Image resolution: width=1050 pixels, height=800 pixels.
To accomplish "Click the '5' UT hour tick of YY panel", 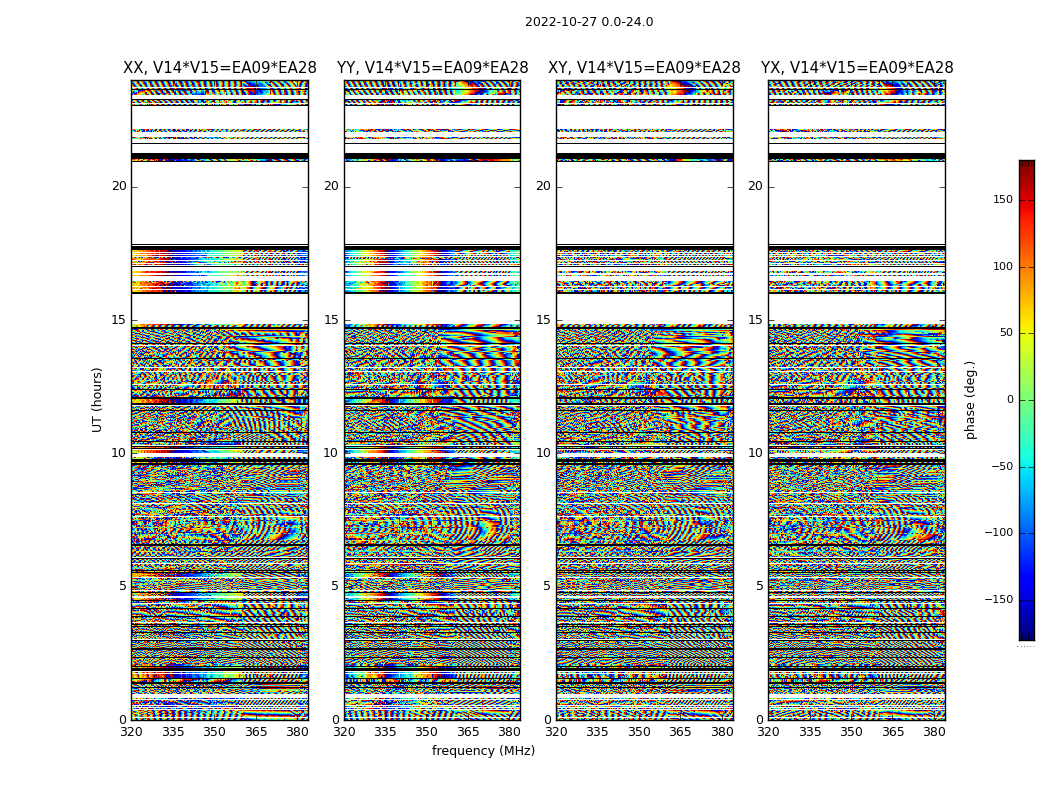I will 335,586.
